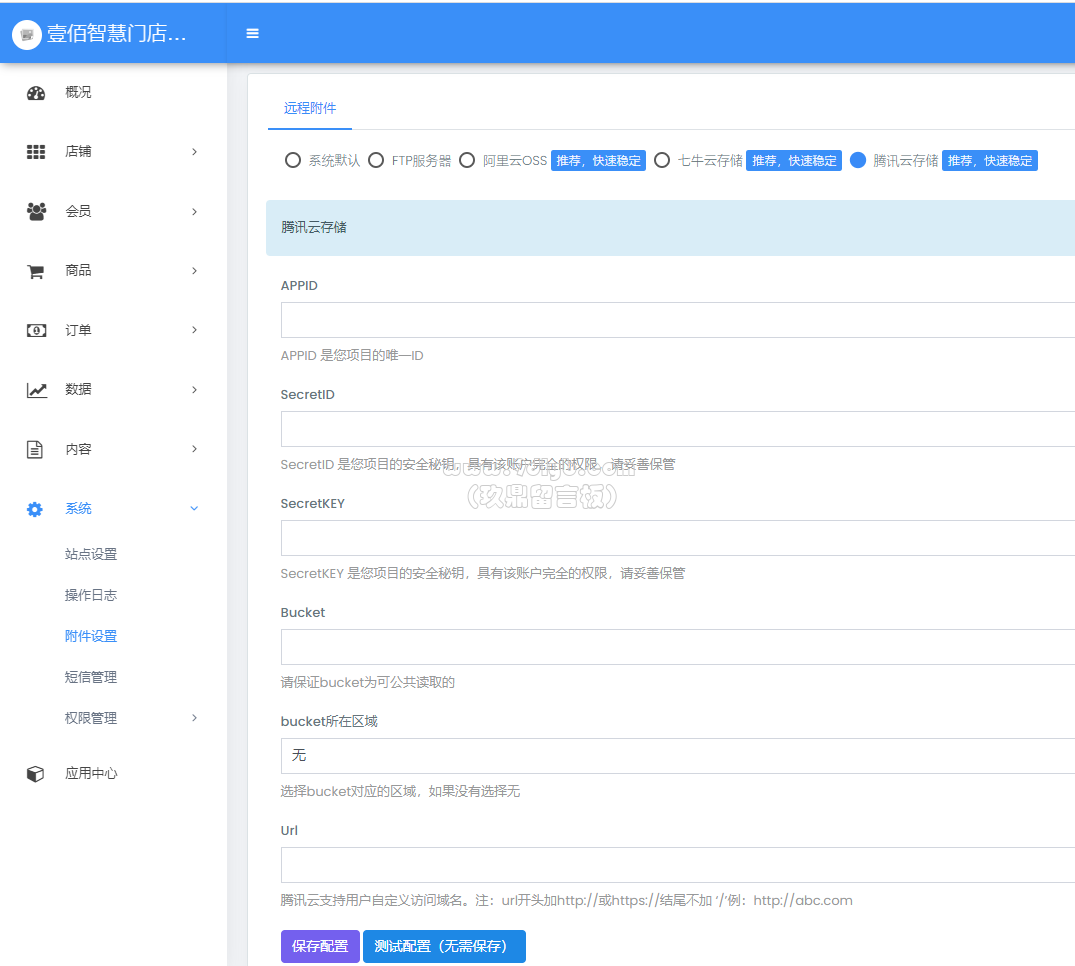Open the 权限管理 submenu item
Screen dimensions: 1075x966
pos(90,718)
